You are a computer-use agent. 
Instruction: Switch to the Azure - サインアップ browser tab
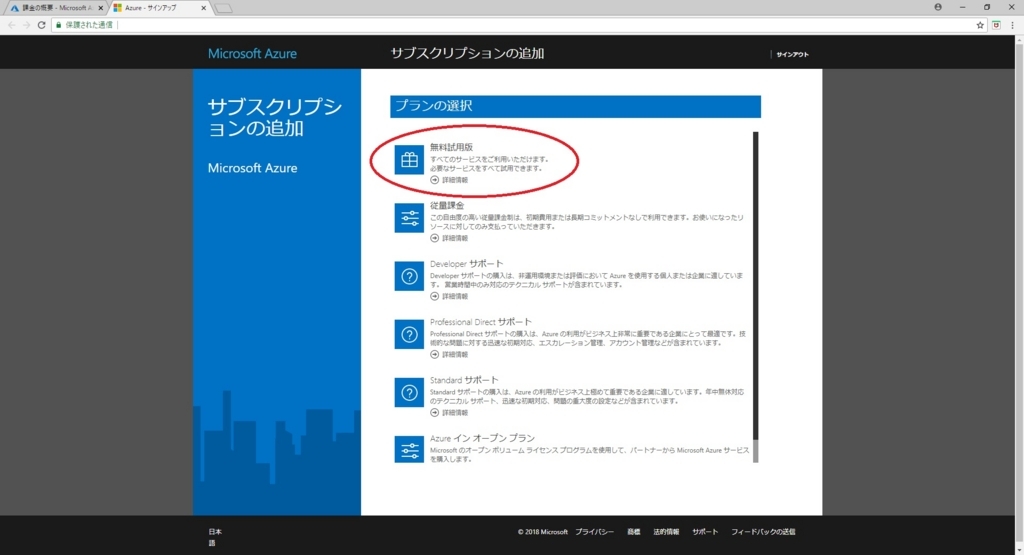[x=157, y=8]
